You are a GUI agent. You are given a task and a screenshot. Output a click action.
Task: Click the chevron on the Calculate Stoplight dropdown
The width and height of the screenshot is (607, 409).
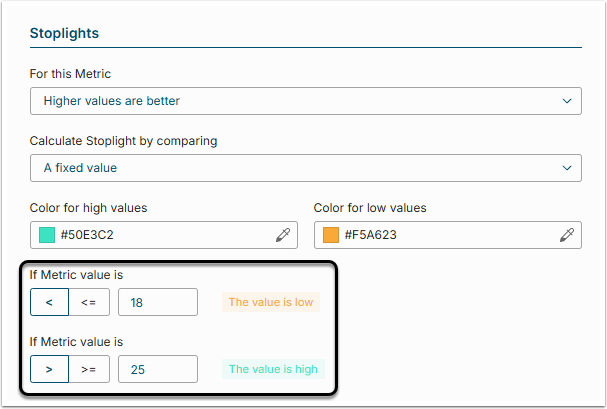(567, 168)
